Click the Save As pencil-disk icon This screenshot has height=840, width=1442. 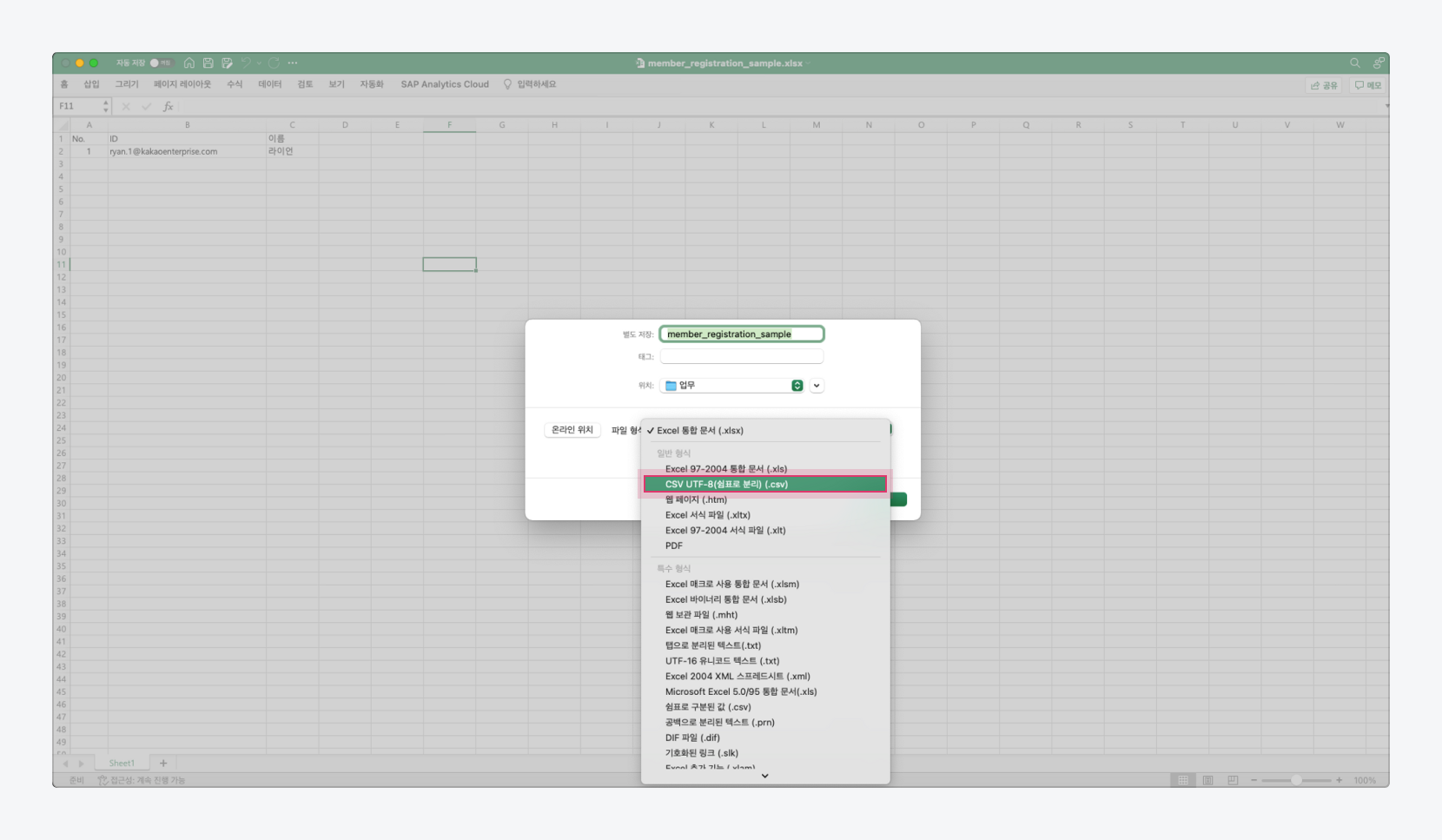click(228, 63)
